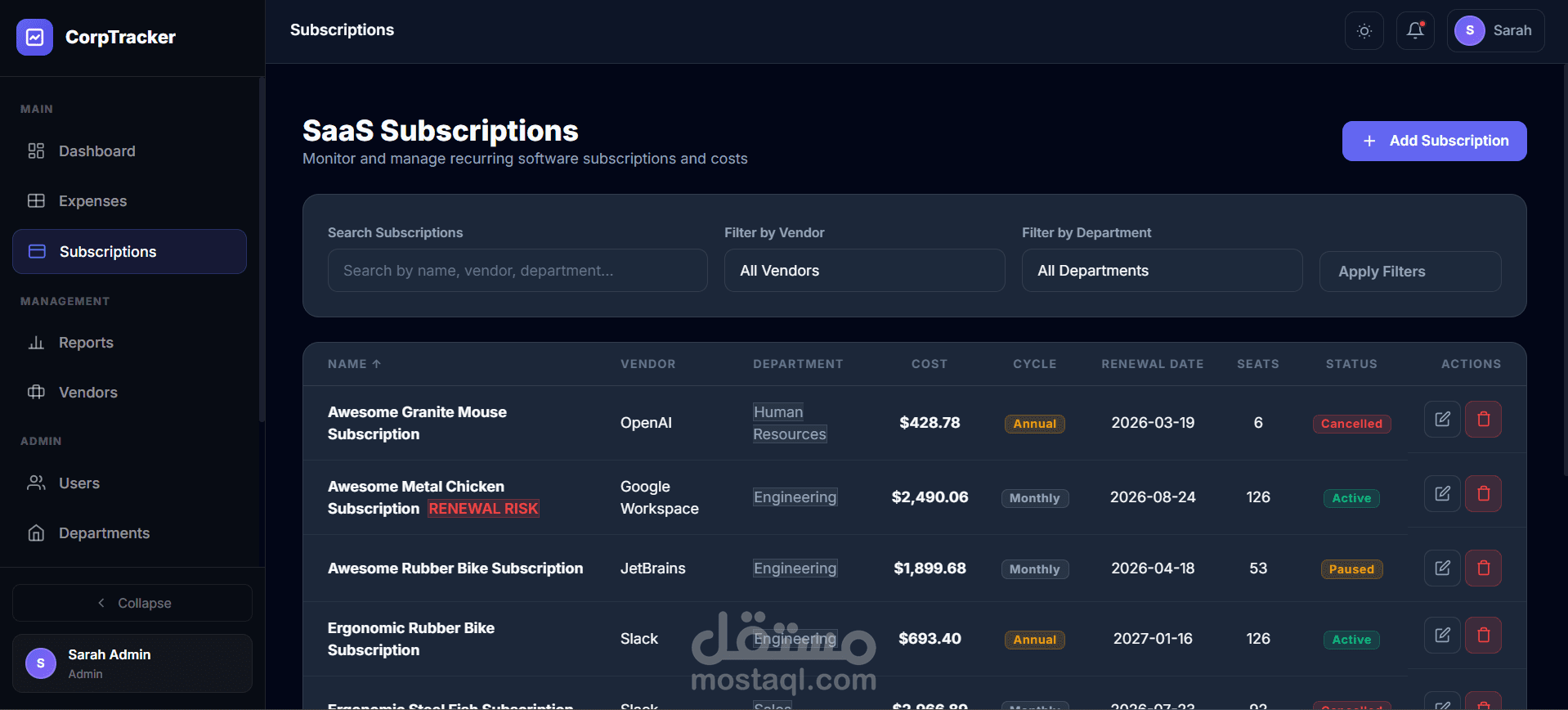Open Departments in the sidebar
This screenshot has width=1568, height=710.
tap(129, 533)
